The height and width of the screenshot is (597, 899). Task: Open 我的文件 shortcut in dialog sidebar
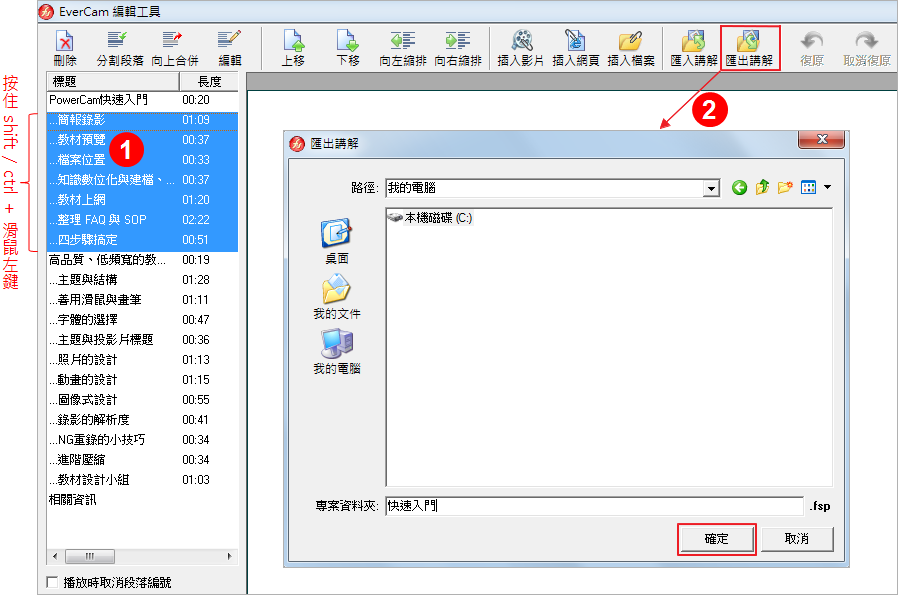click(336, 297)
